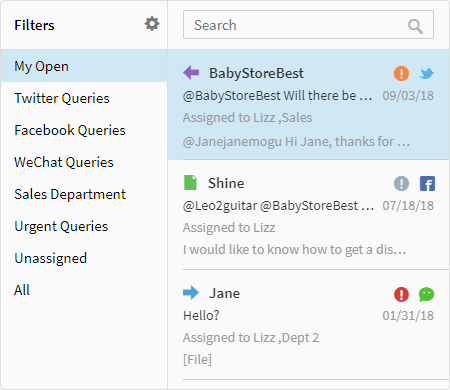
Task: Show Unassigned queries
Action: tap(84, 258)
